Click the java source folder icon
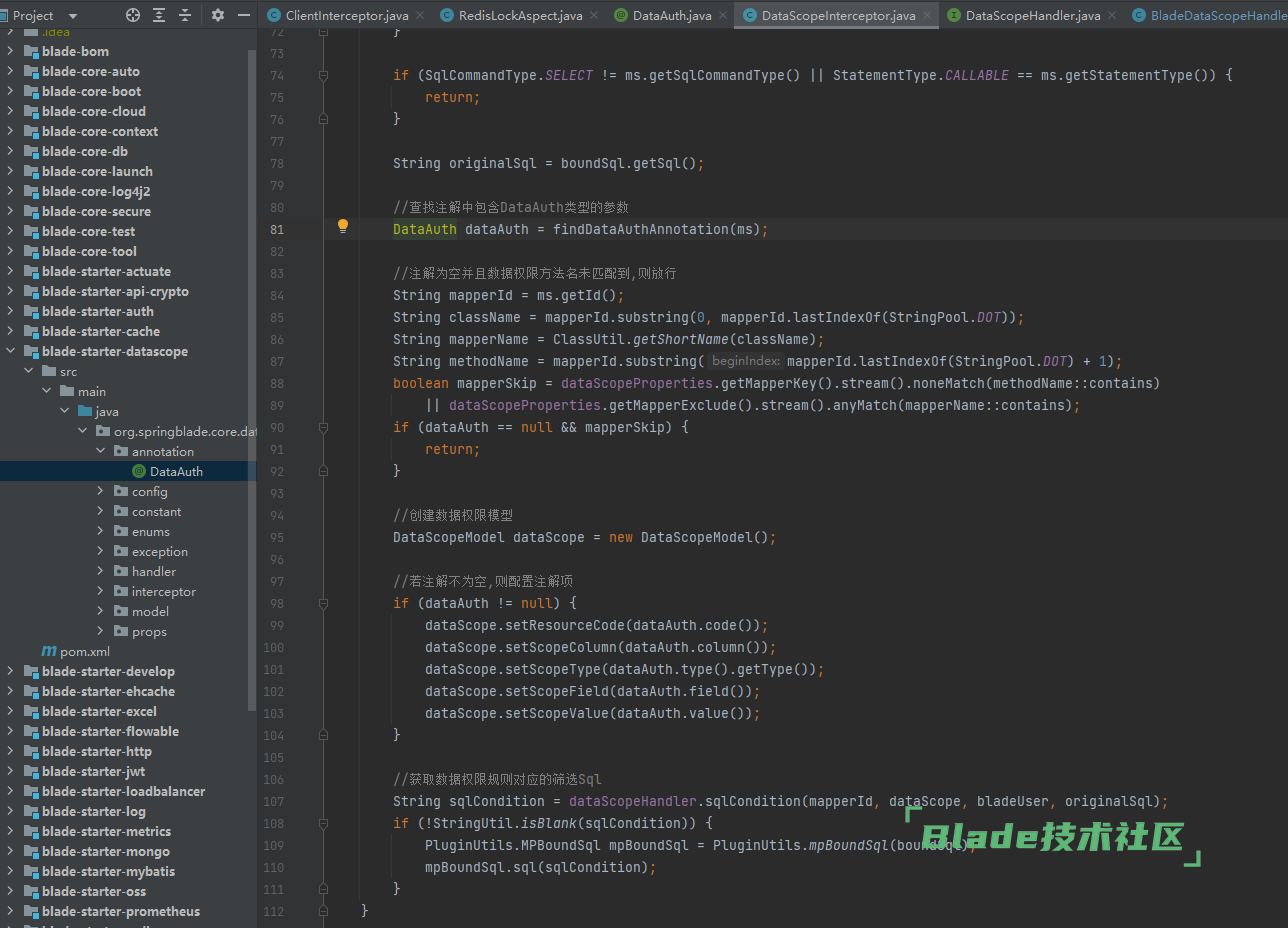 point(85,411)
